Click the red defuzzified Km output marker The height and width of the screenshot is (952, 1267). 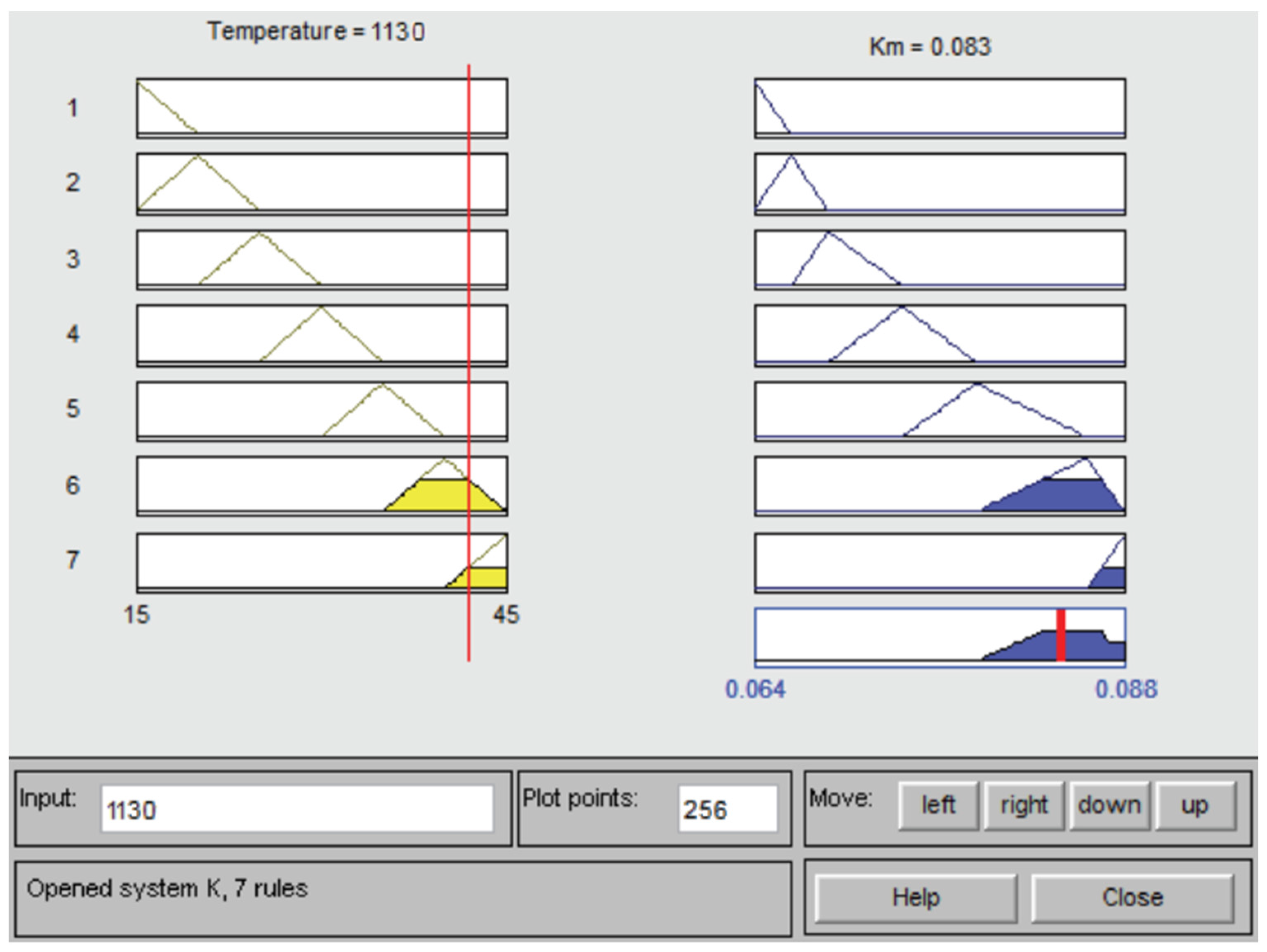point(1061,636)
